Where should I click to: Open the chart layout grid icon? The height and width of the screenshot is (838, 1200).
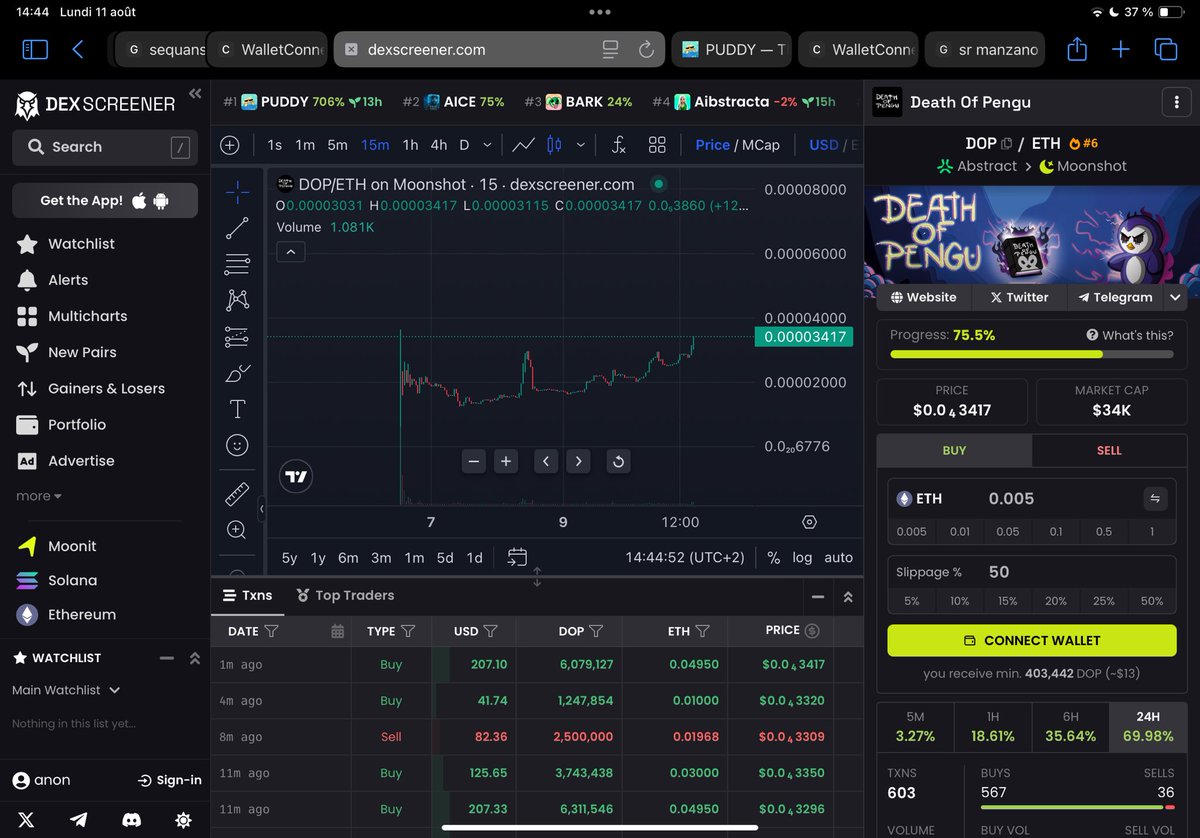(657, 145)
